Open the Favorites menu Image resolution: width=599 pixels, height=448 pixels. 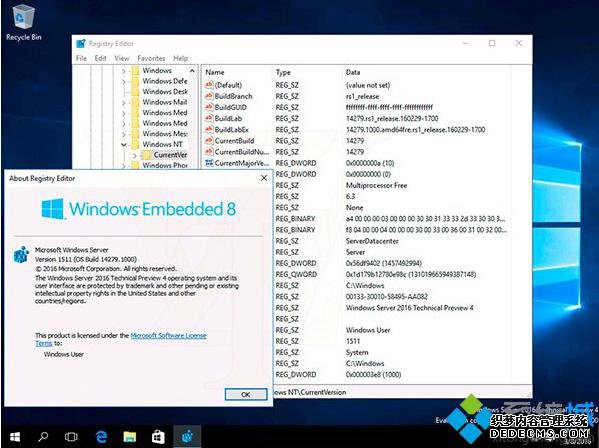(x=151, y=58)
